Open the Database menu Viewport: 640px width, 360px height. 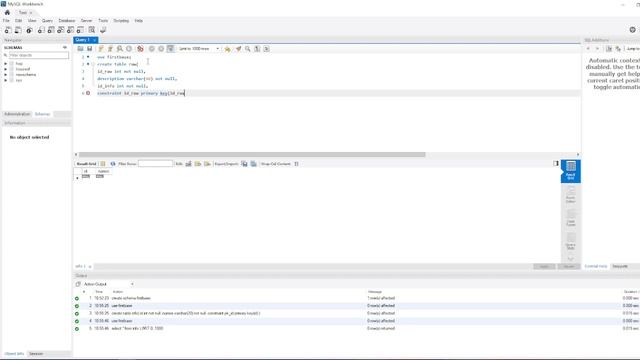67,20
